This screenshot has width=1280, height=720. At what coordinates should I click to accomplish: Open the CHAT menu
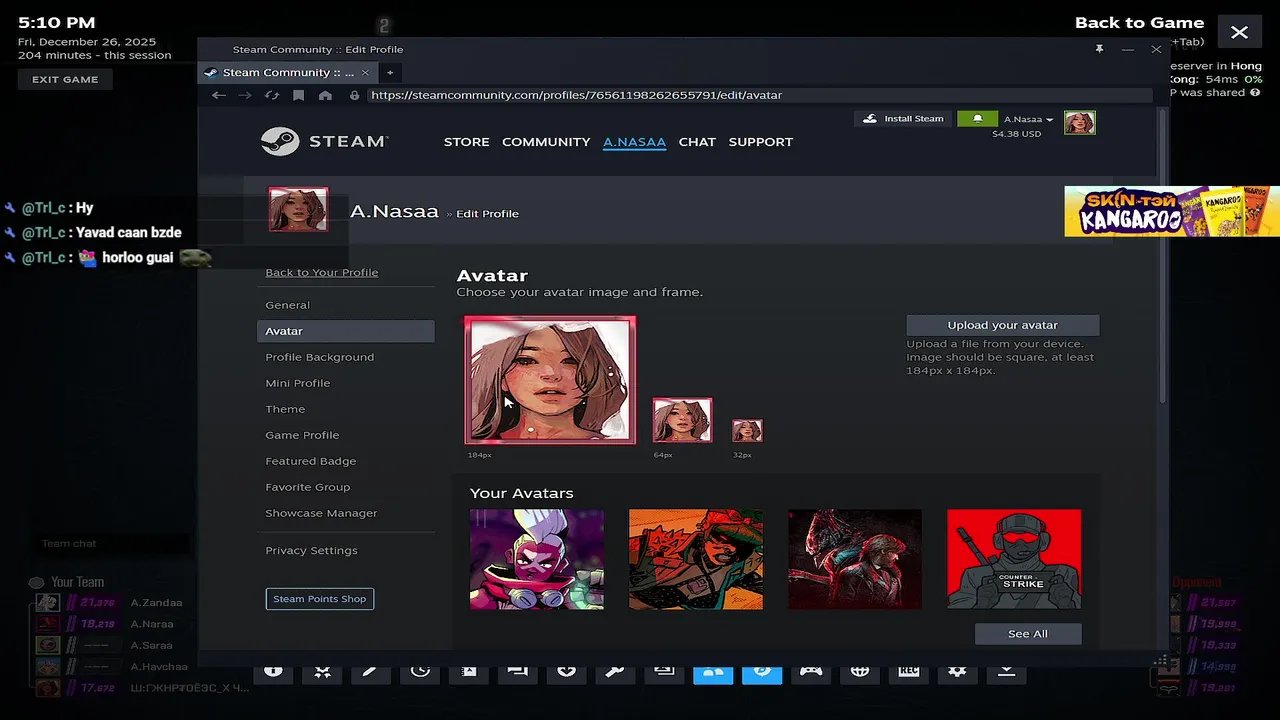pyautogui.click(x=697, y=142)
